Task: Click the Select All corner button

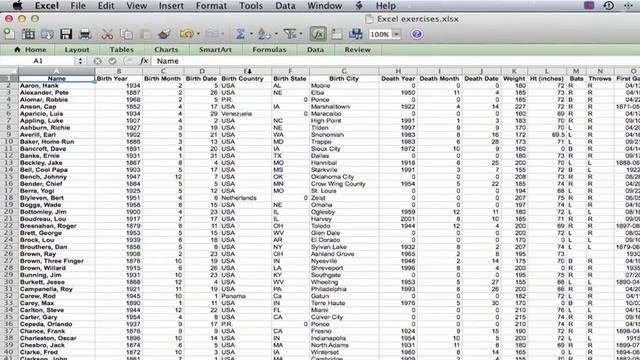Action: (x=9, y=71)
